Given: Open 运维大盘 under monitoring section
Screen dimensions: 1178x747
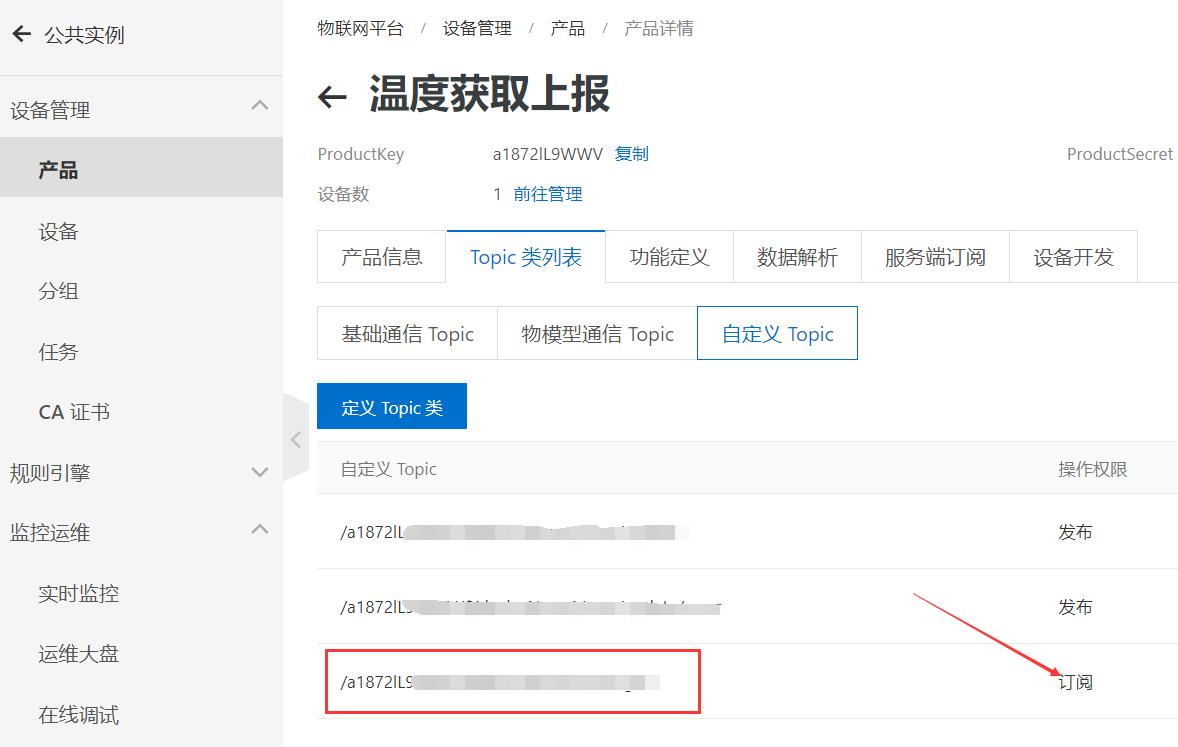Looking at the screenshot, I should pyautogui.click(x=66, y=654).
